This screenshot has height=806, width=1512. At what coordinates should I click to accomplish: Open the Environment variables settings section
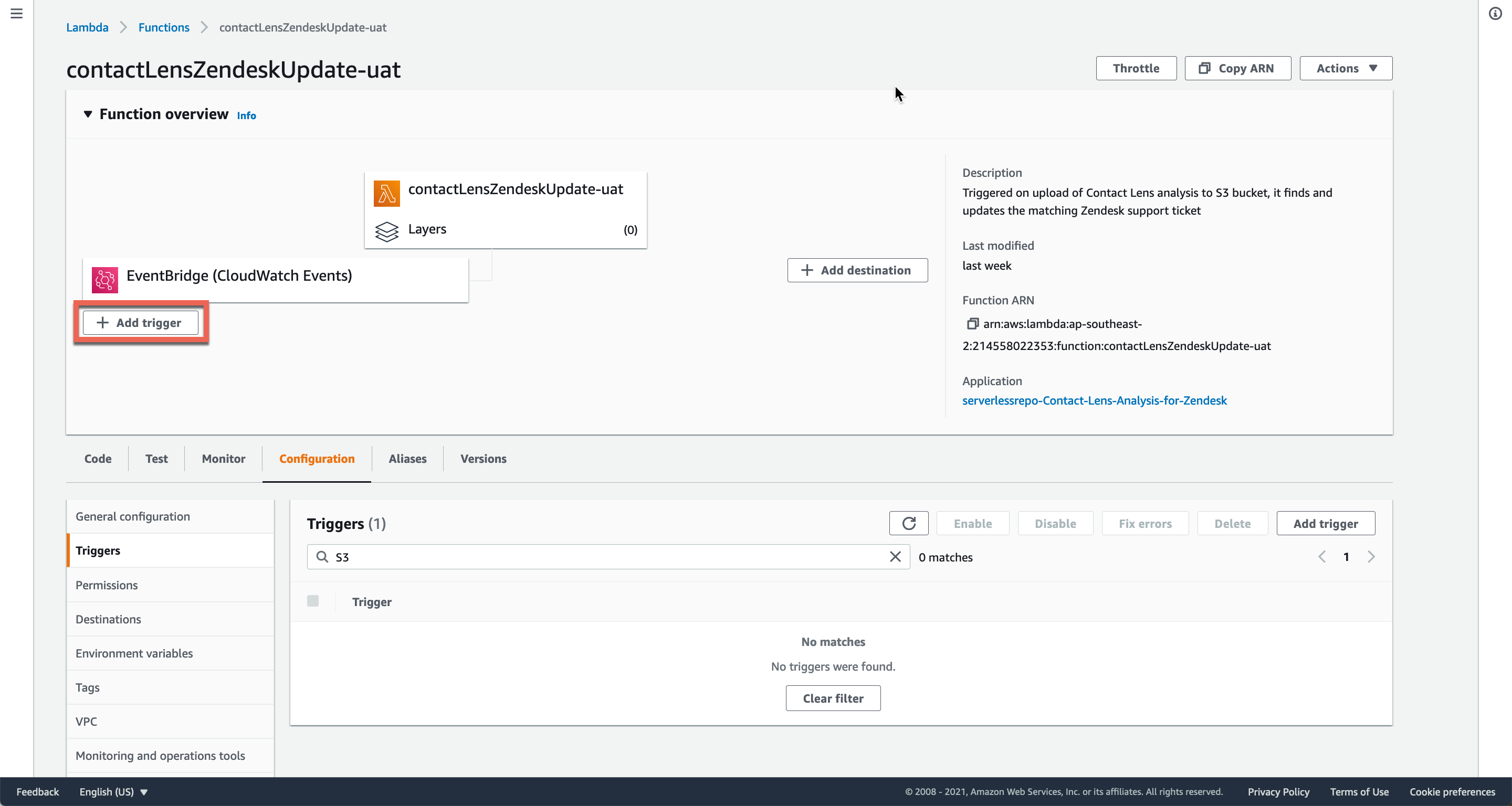click(134, 653)
